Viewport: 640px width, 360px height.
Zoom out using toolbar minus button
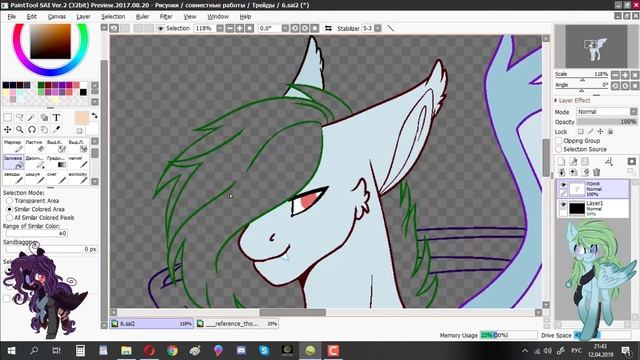click(x=230, y=28)
